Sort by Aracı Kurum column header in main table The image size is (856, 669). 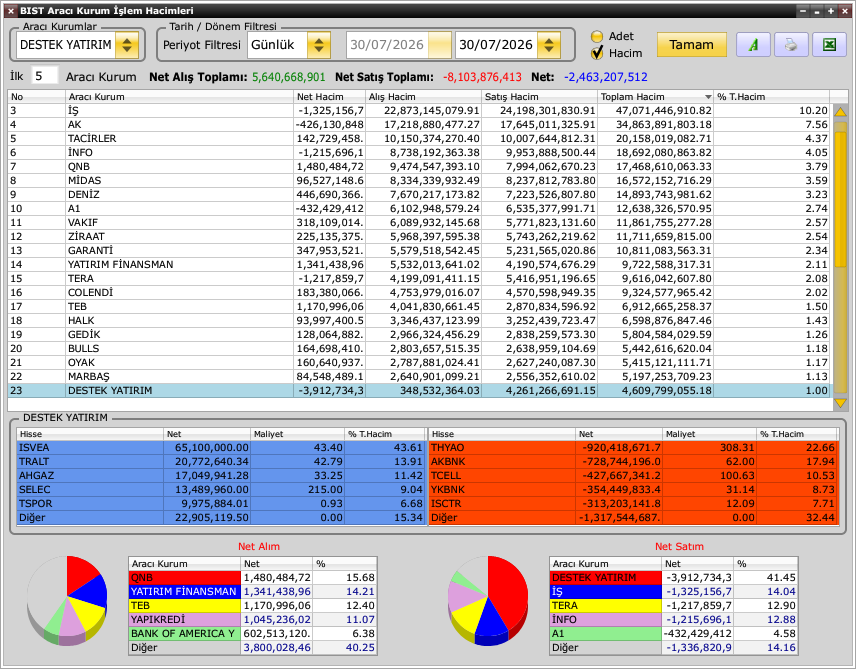[x=179, y=97]
